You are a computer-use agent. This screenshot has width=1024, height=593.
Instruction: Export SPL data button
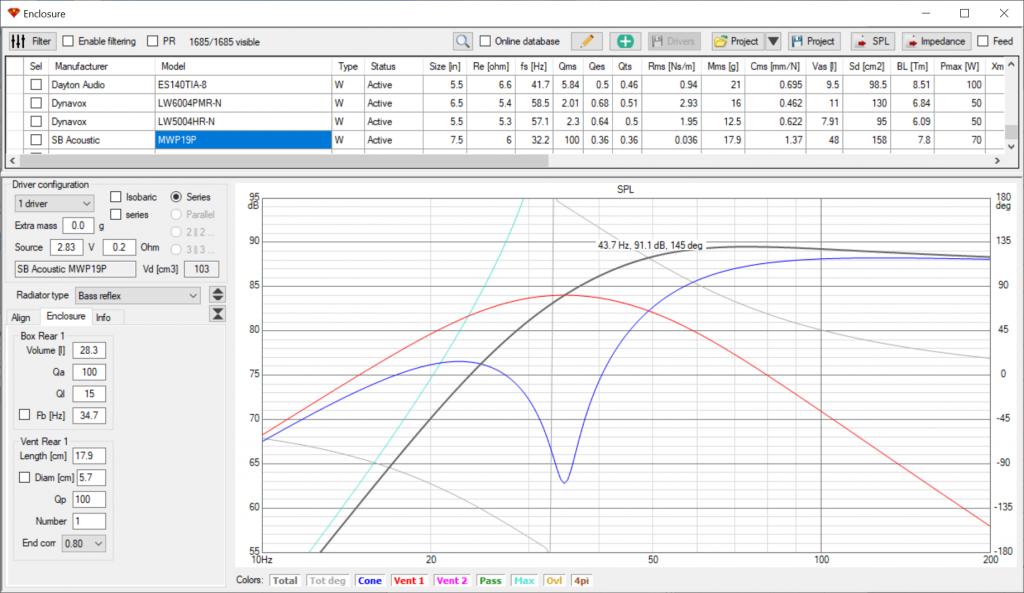click(872, 41)
